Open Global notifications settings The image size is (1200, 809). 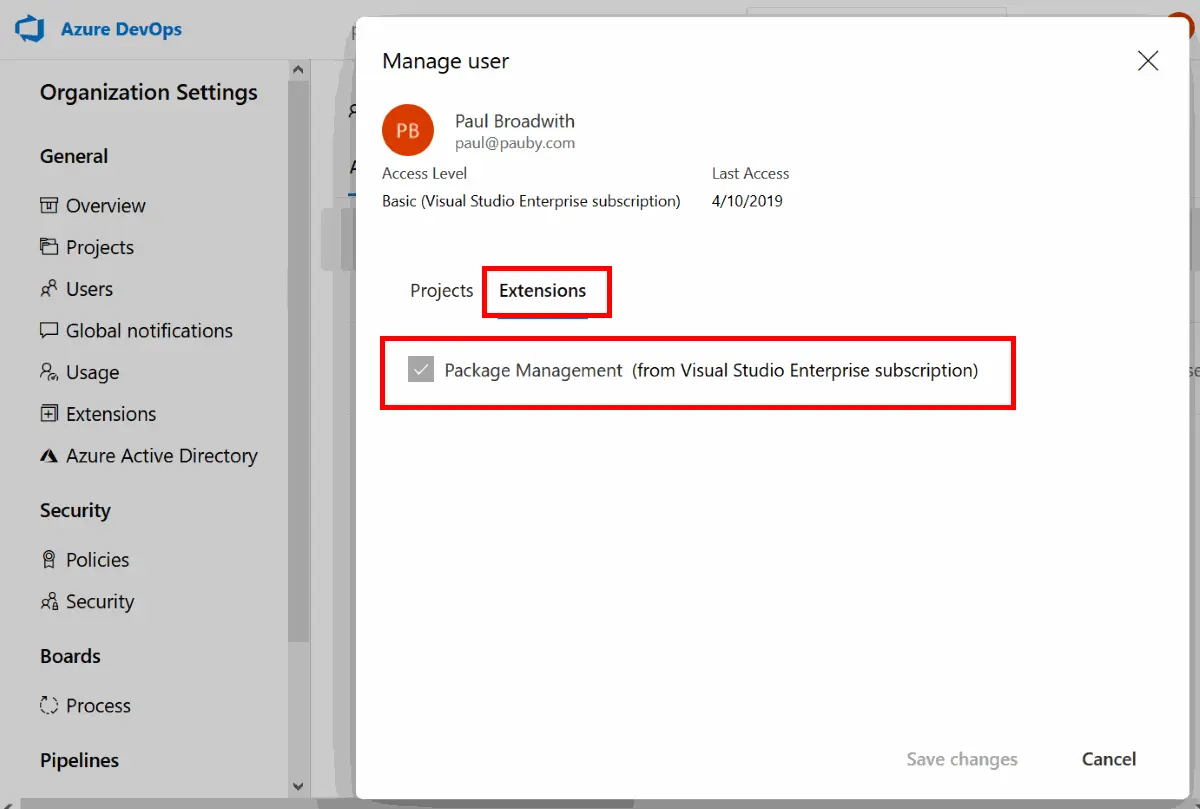click(149, 331)
